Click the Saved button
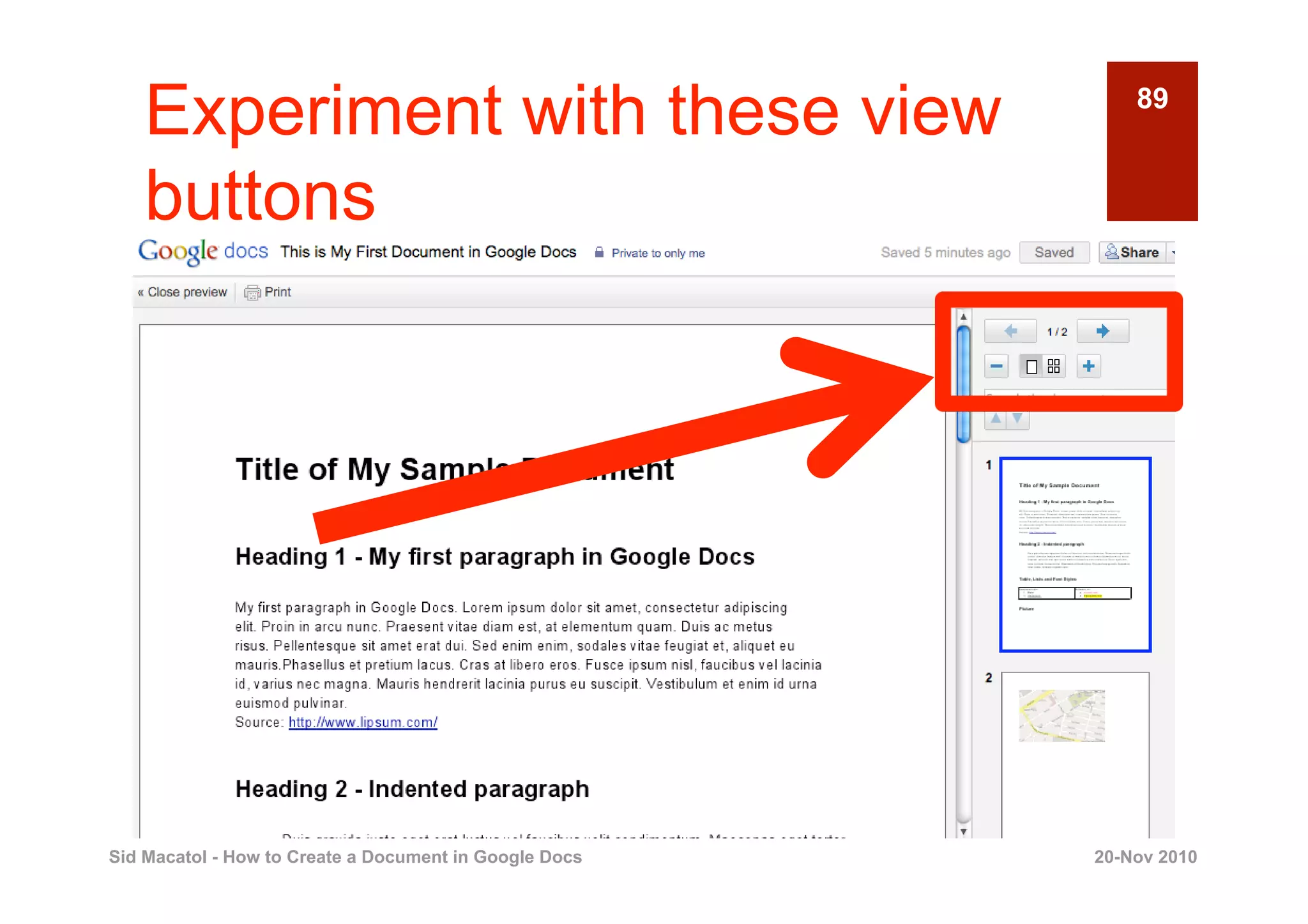 point(1054,252)
